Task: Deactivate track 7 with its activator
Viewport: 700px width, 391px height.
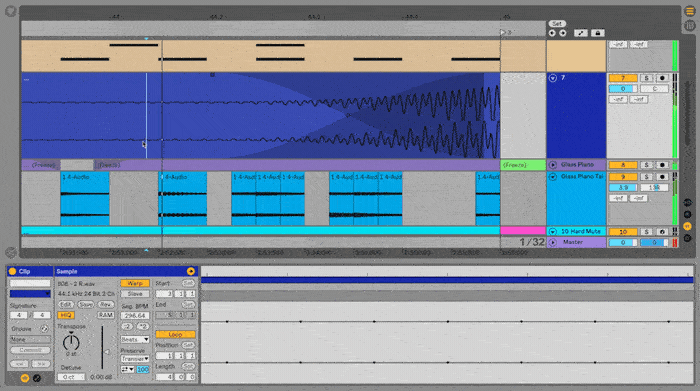Action: point(623,78)
